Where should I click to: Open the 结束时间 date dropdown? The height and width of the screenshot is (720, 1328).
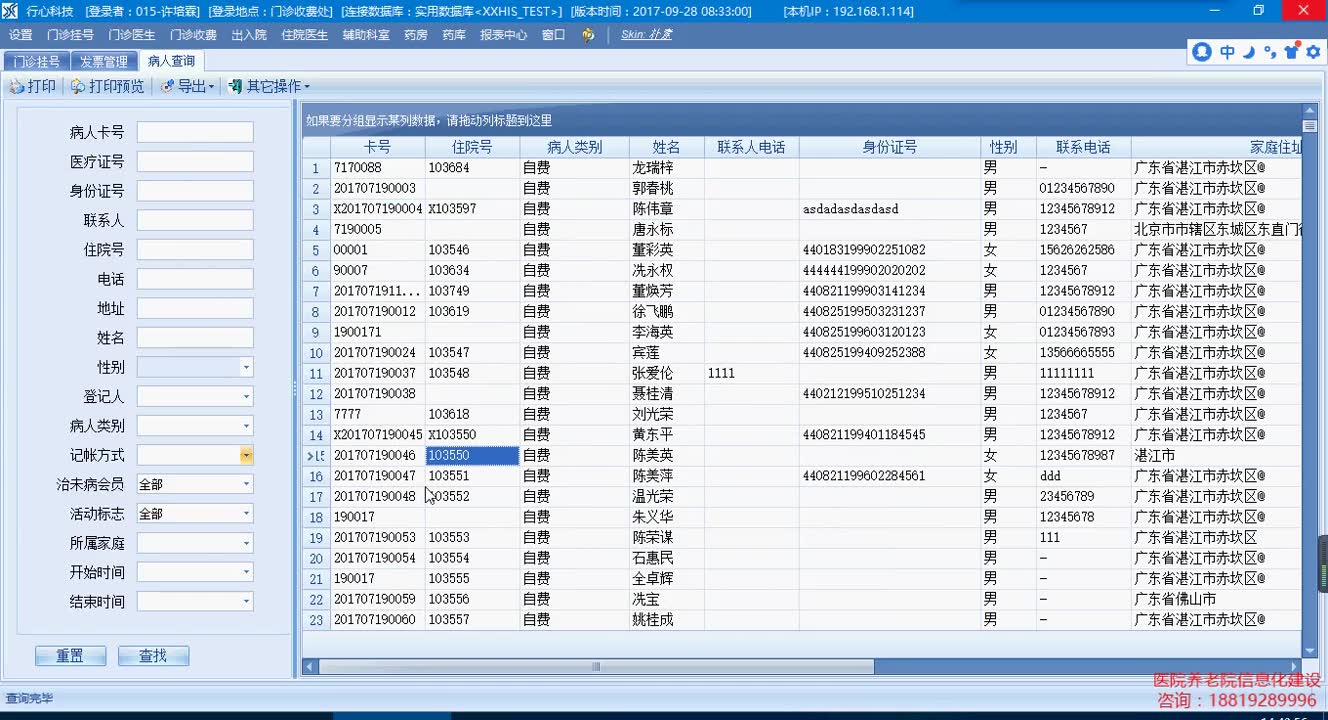click(x=246, y=602)
